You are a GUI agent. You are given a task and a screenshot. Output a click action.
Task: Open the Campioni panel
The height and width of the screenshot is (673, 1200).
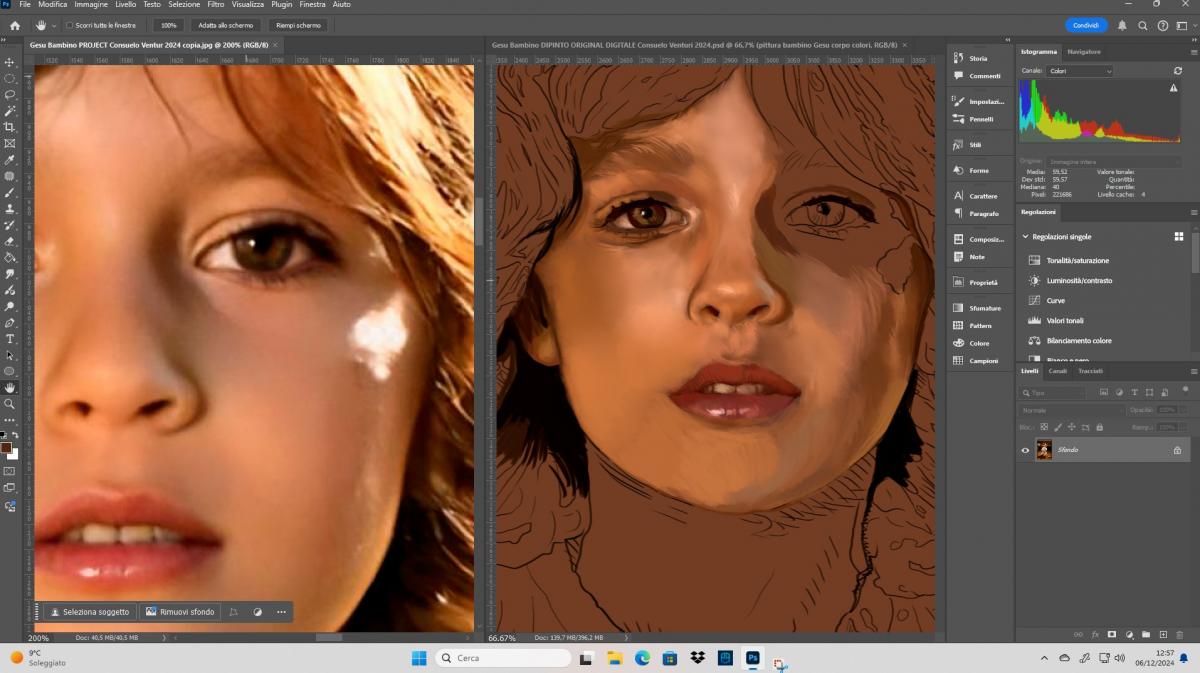coord(976,360)
